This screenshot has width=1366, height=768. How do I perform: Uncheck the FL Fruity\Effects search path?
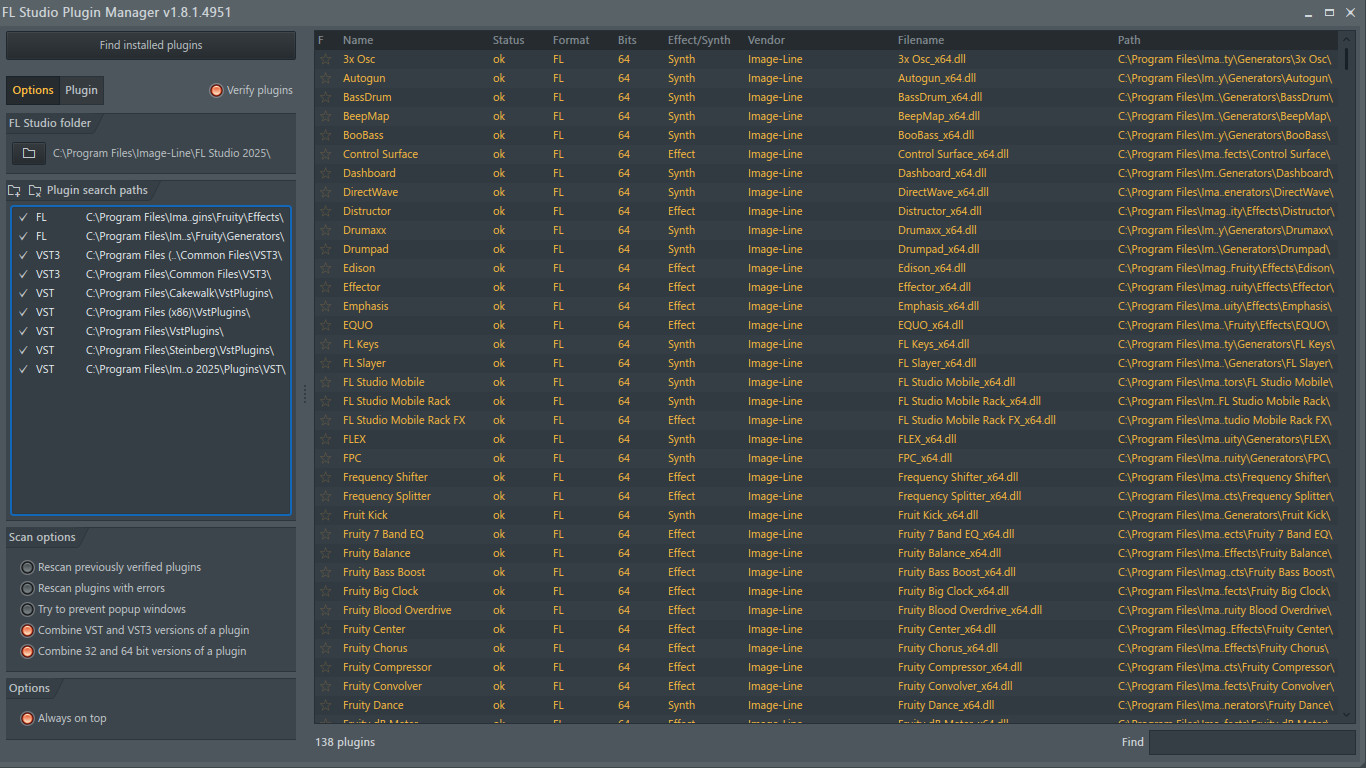(x=23, y=217)
